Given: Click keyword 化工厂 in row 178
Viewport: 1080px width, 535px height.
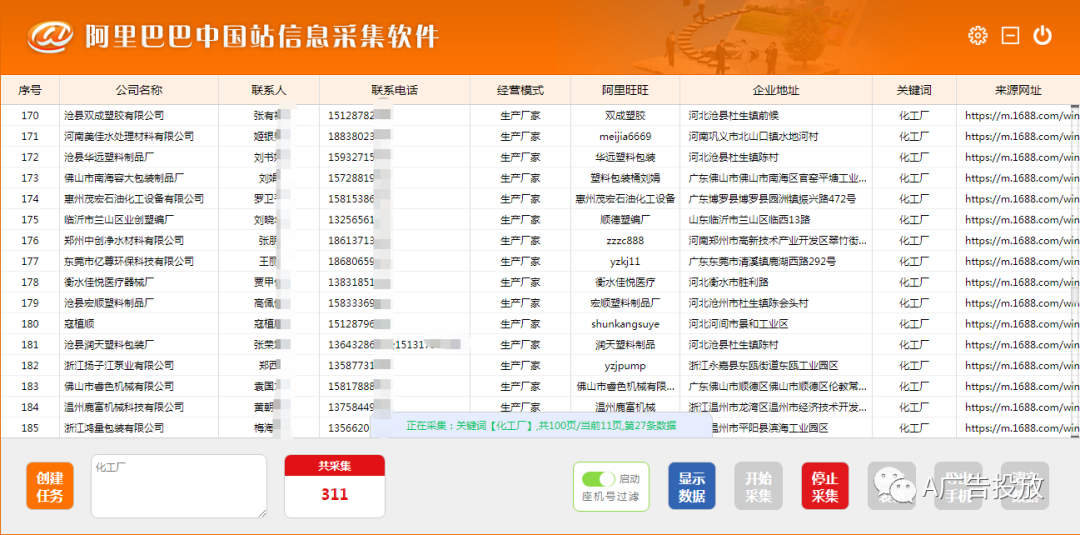Looking at the screenshot, I should click(x=914, y=282).
